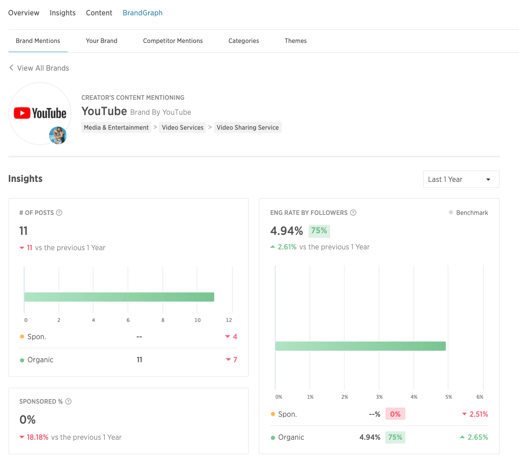Click the Brand By YouTube text
Screen dimensions: 519x462
pyautogui.click(x=161, y=112)
